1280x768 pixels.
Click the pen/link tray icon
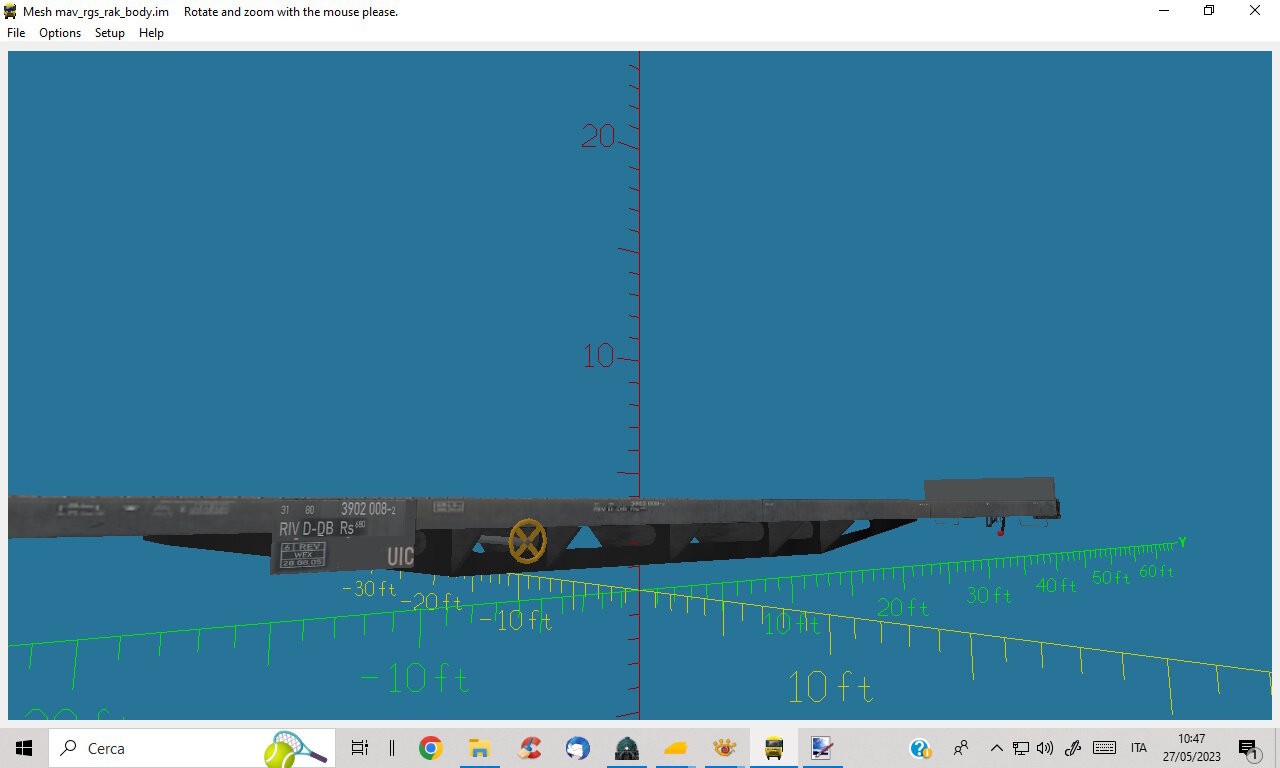(1073, 748)
